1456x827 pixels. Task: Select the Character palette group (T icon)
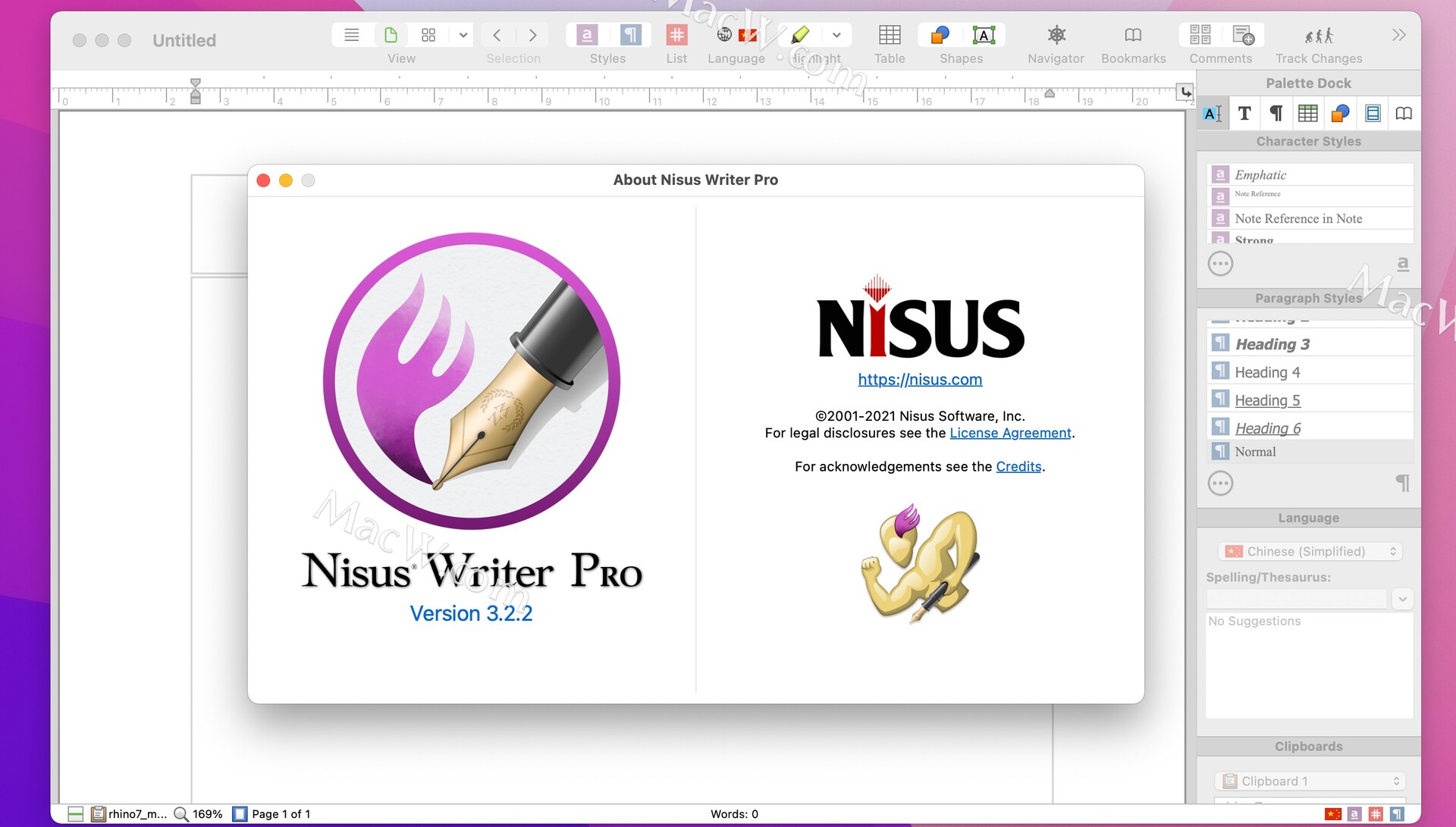(x=1244, y=114)
